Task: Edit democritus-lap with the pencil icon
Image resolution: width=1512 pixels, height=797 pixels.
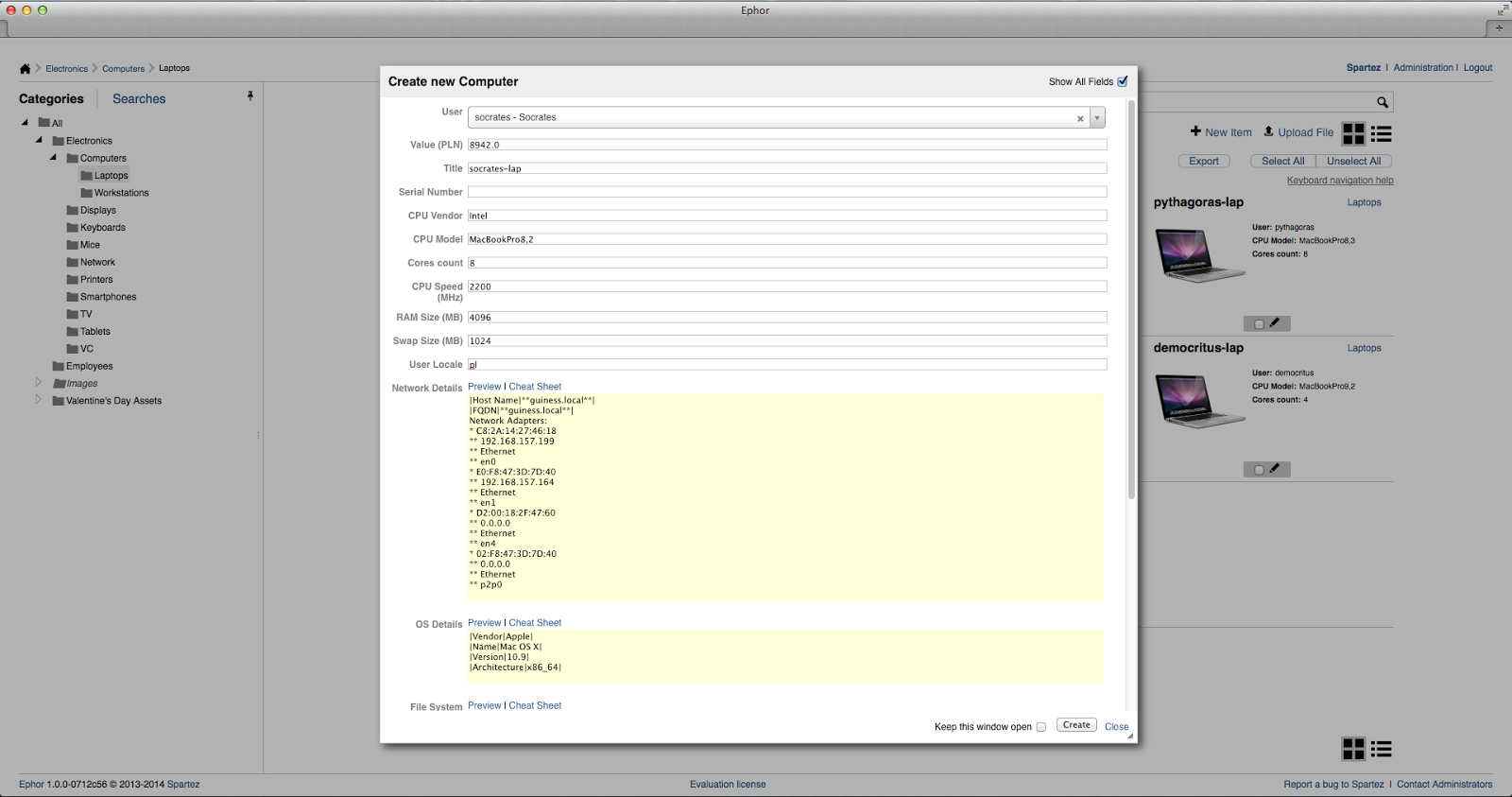Action: click(1275, 469)
